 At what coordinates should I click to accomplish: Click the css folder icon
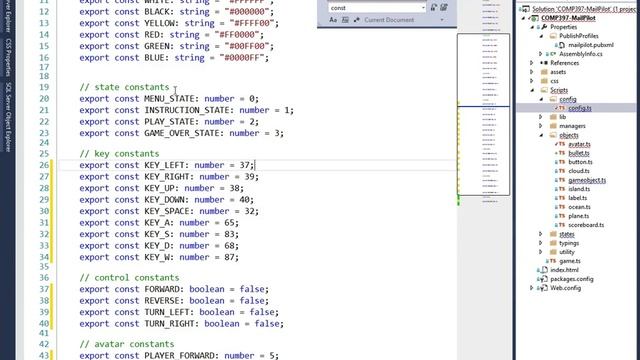pyautogui.click(x=544, y=81)
